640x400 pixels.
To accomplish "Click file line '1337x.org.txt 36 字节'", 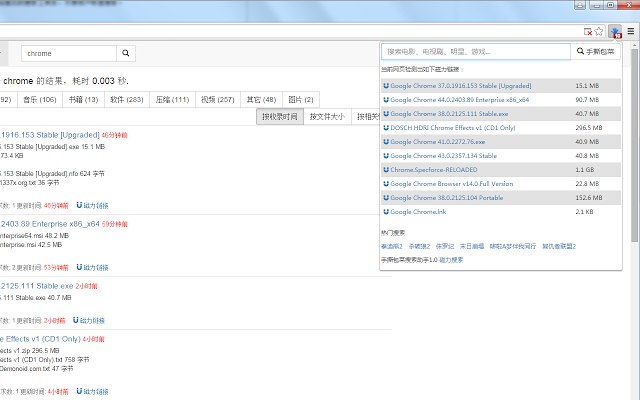I will (30, 182).
